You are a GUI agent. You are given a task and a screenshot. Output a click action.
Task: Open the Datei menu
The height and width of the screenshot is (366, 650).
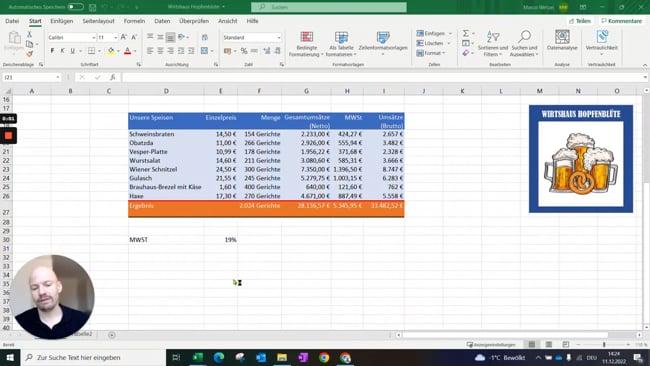(12, 21)
